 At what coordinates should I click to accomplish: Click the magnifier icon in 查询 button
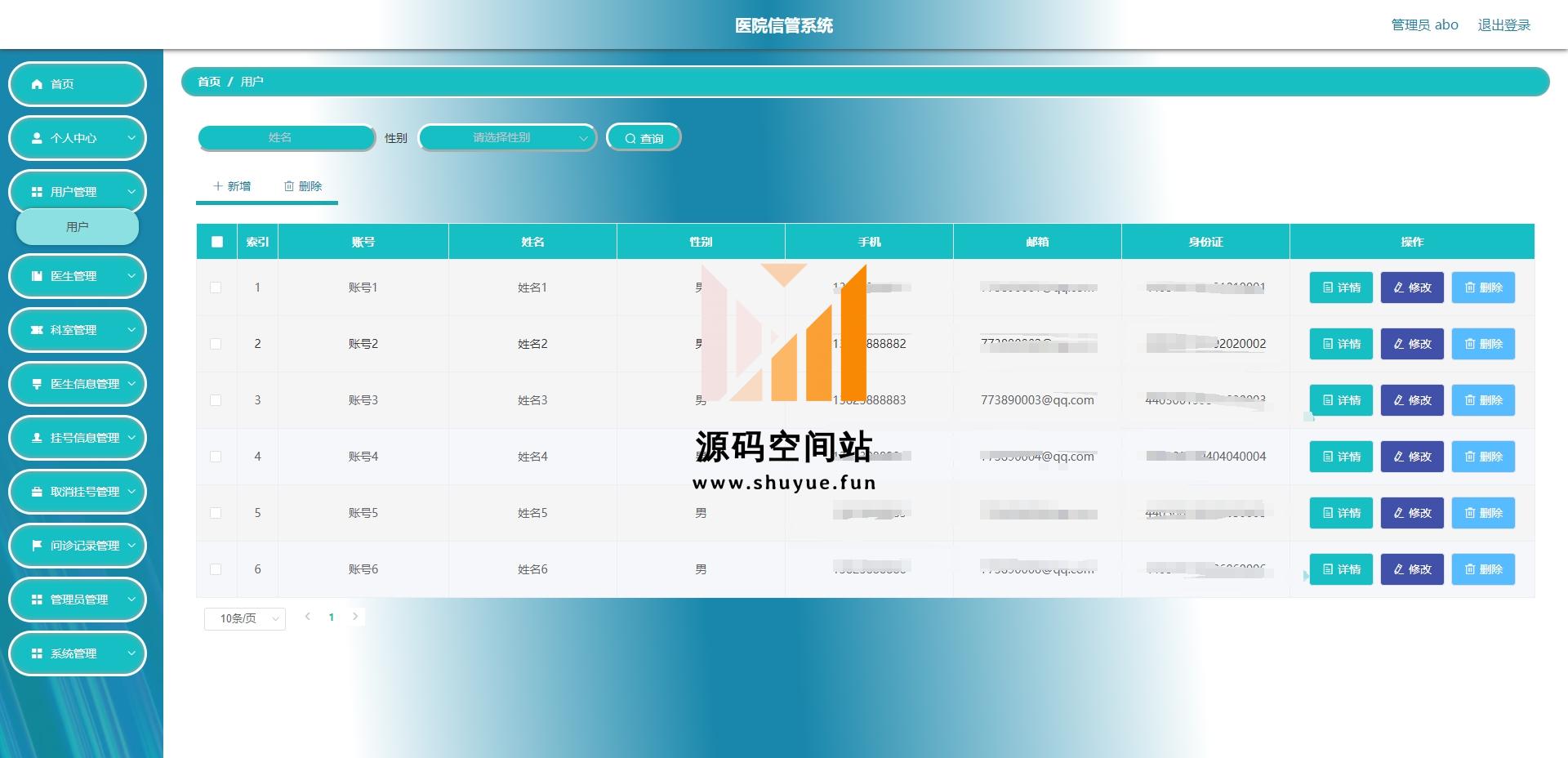[x=630, y=139]
